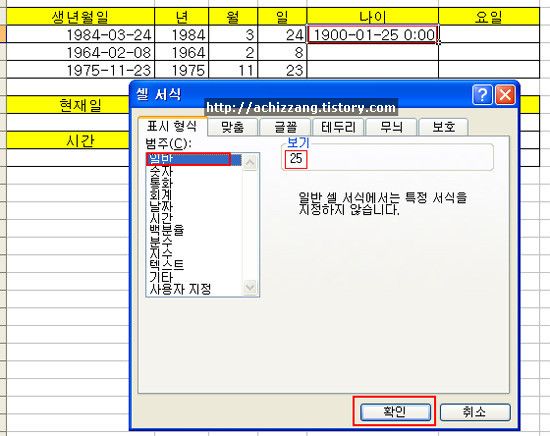Image resolution: width=550 pixels, height=436 pixels.
Task: Select month cell with value 11
Action: pyautogui.click(x=233, y=70)
